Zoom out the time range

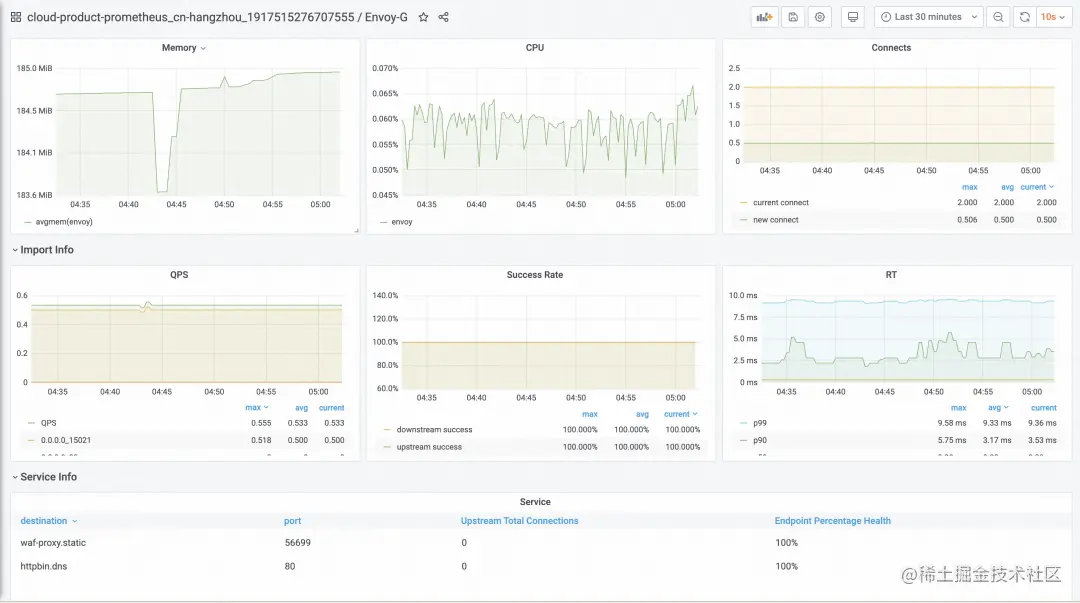998,17
